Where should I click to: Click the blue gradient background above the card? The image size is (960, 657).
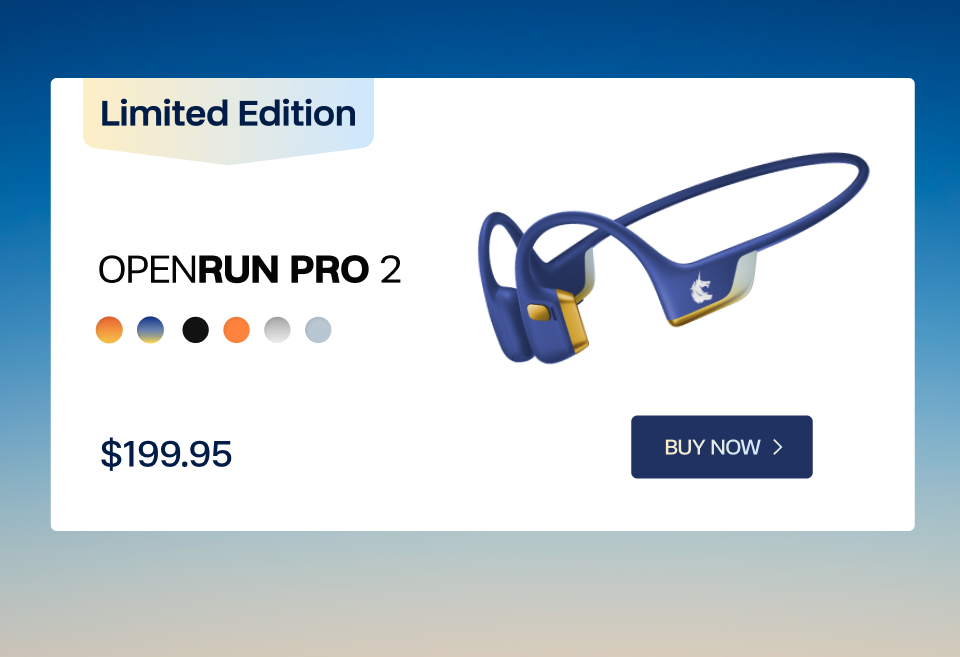[480, 37]
